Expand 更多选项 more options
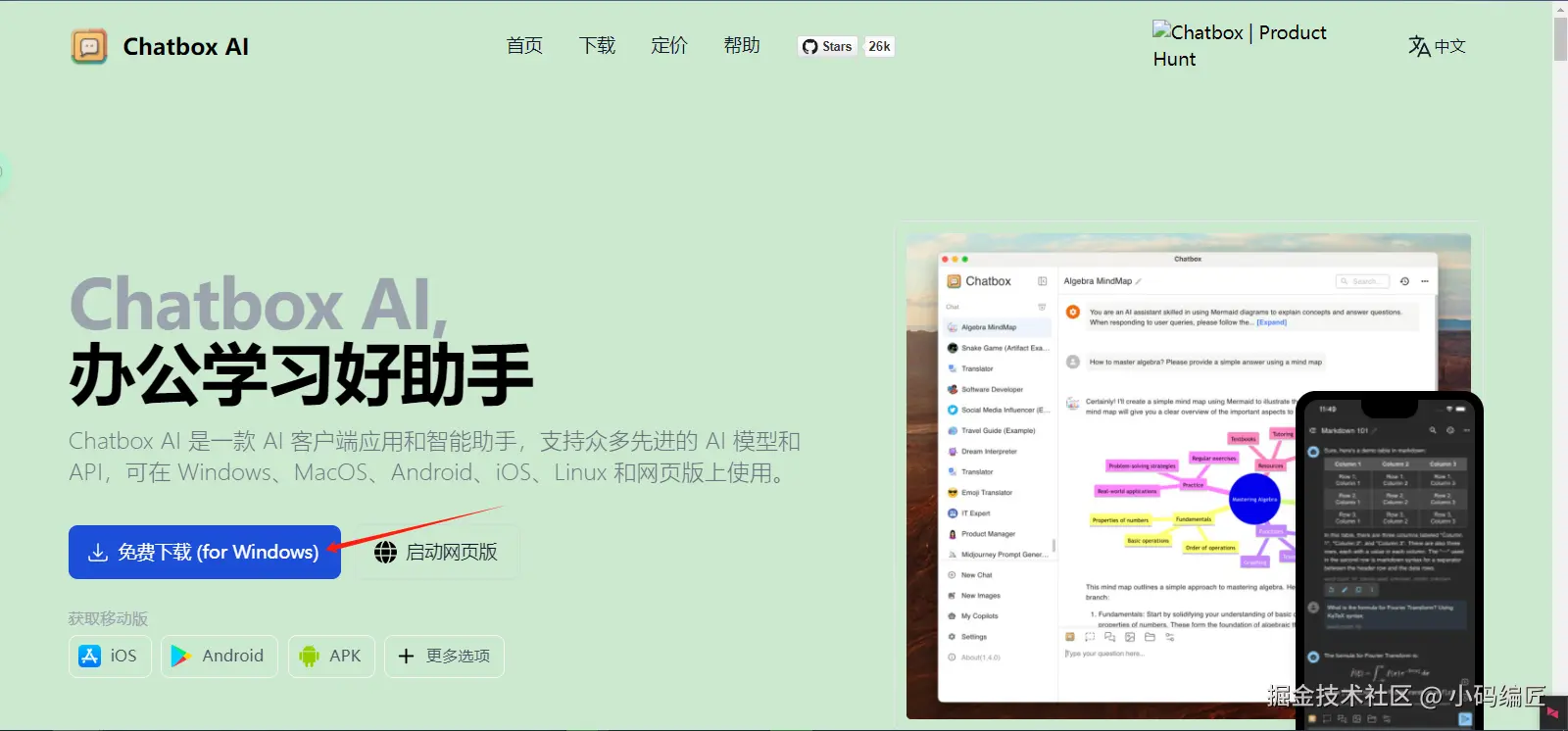 458,656
